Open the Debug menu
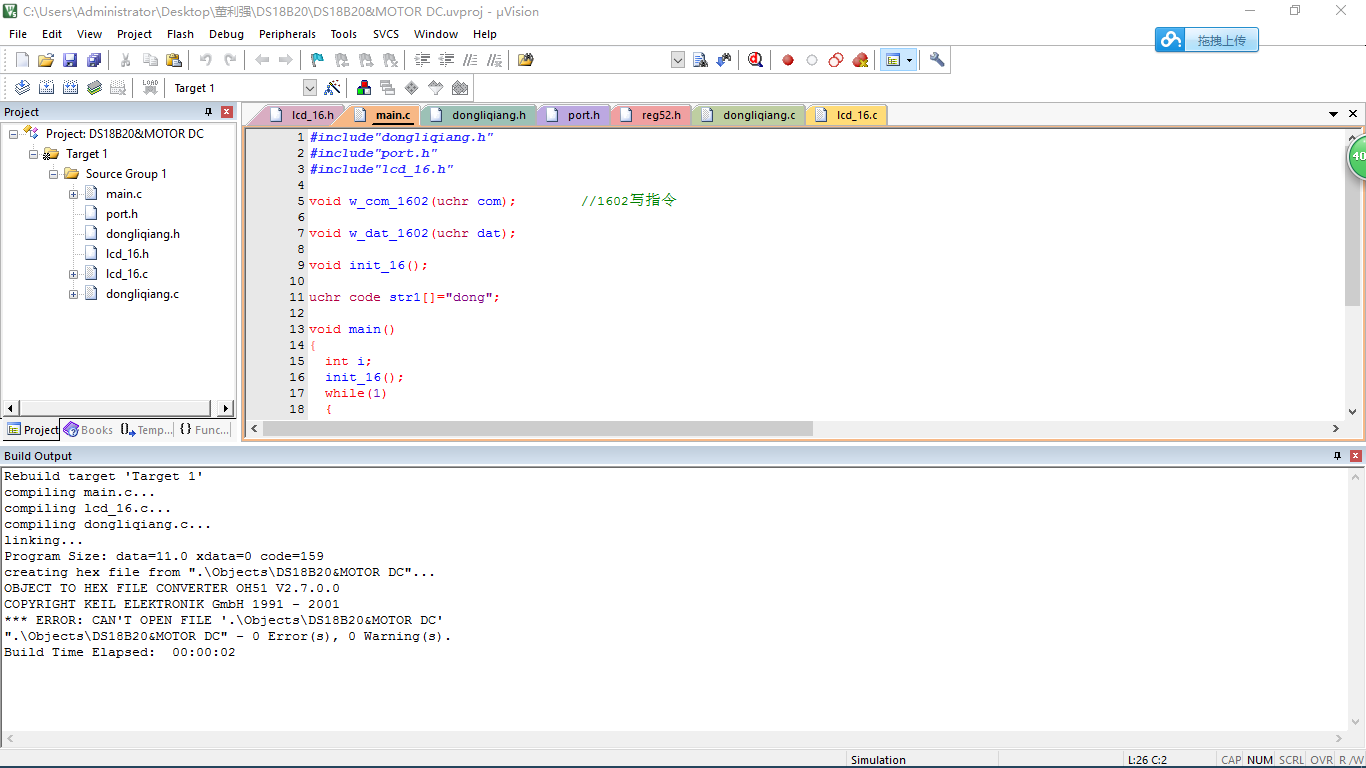This screenshot has width=1366, height=768. [x=226, y=34]
